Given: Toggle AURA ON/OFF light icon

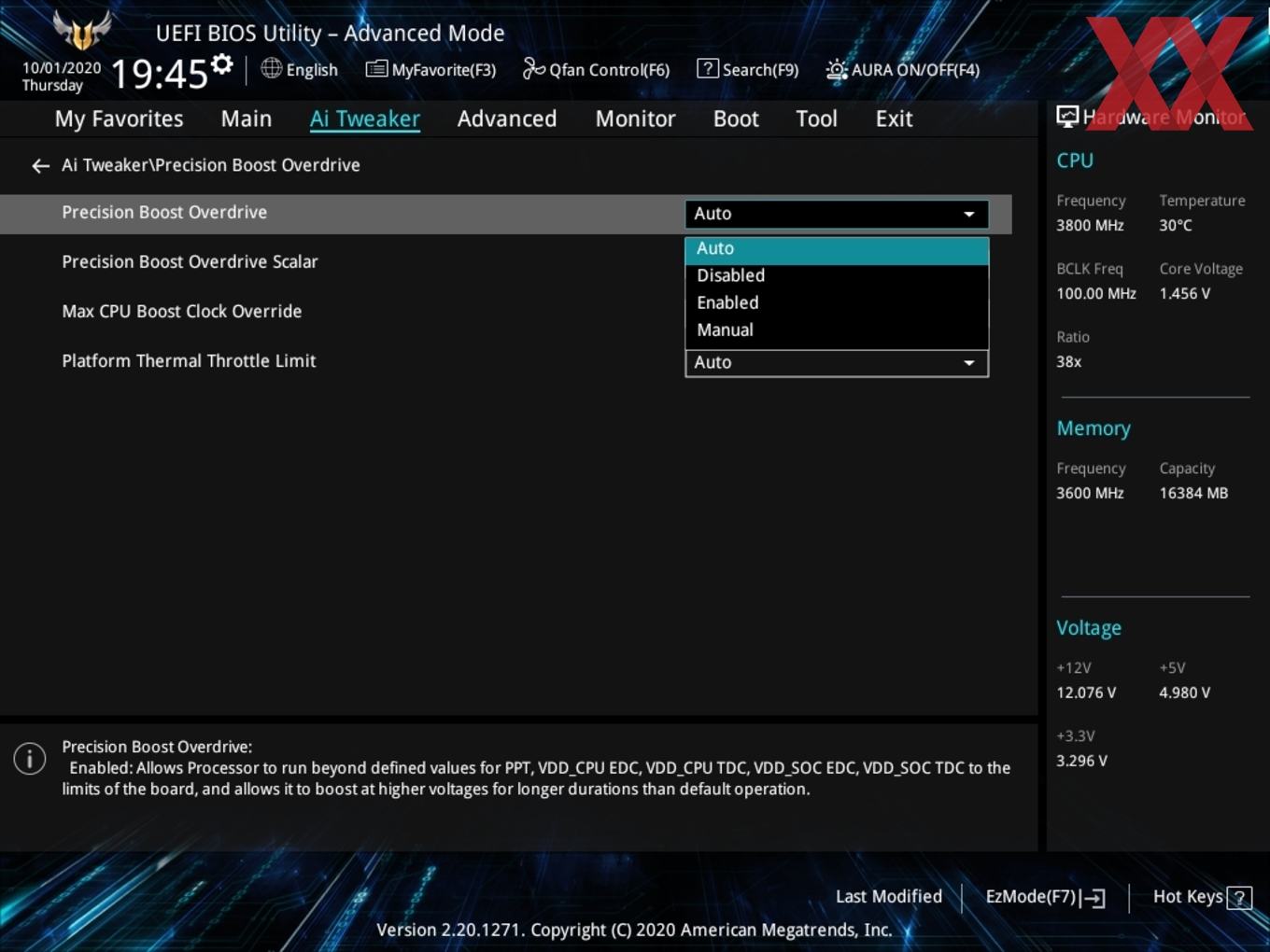Looking at the screenshot, I should tap(837, 70).
